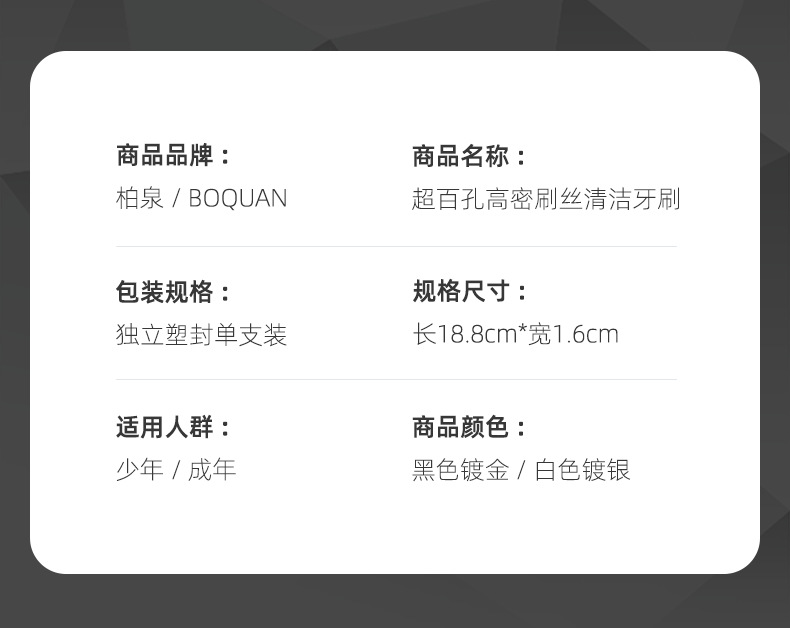The image size is (790, 628).
Task: Click the 长18.8cm length value
Action: click(x=463, y=334)
